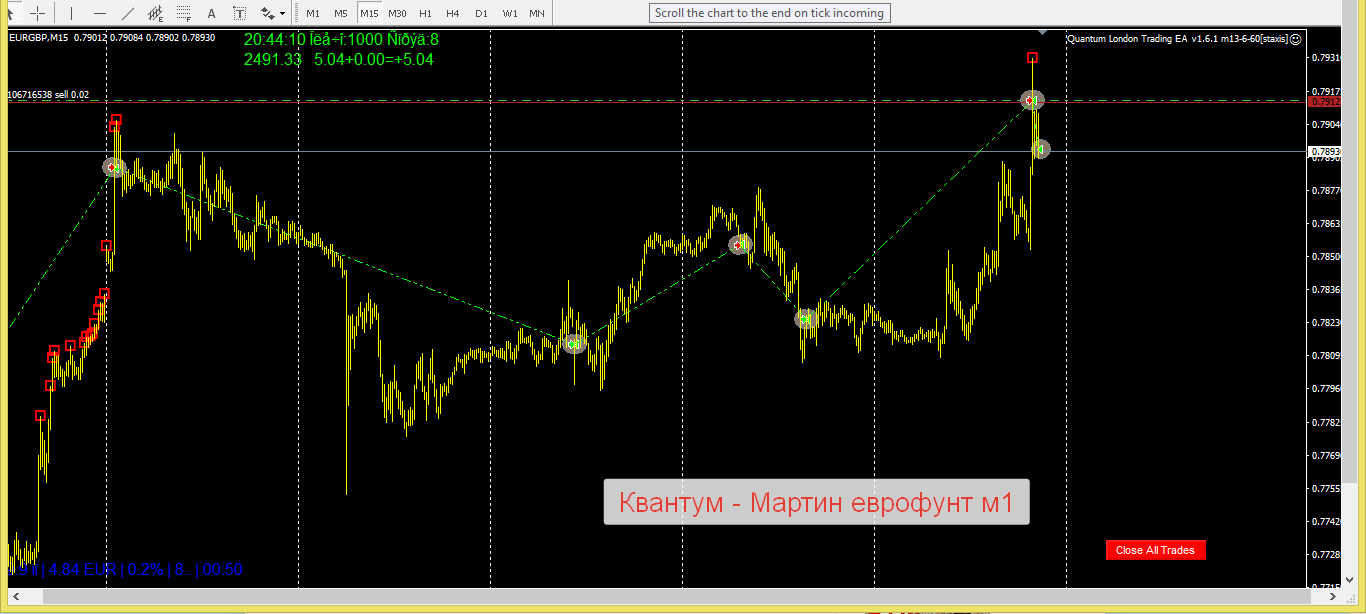Image resolution: width=1366 pixels, height=614 pixels.
Task: Switch chart to H4 timeframe
Action: tap(453, 13)
